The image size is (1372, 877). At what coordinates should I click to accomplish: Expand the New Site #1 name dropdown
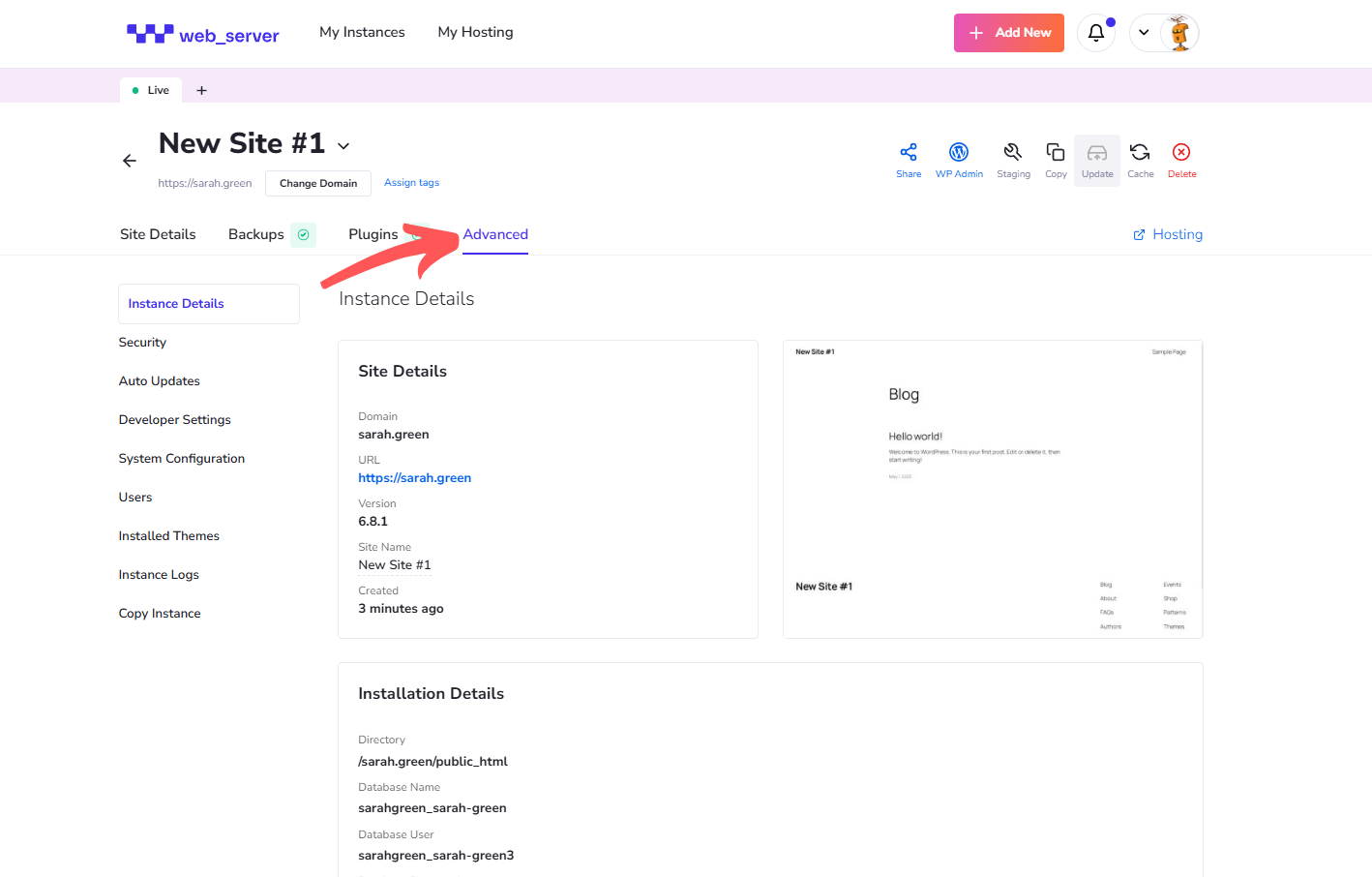tap(343, 146)
